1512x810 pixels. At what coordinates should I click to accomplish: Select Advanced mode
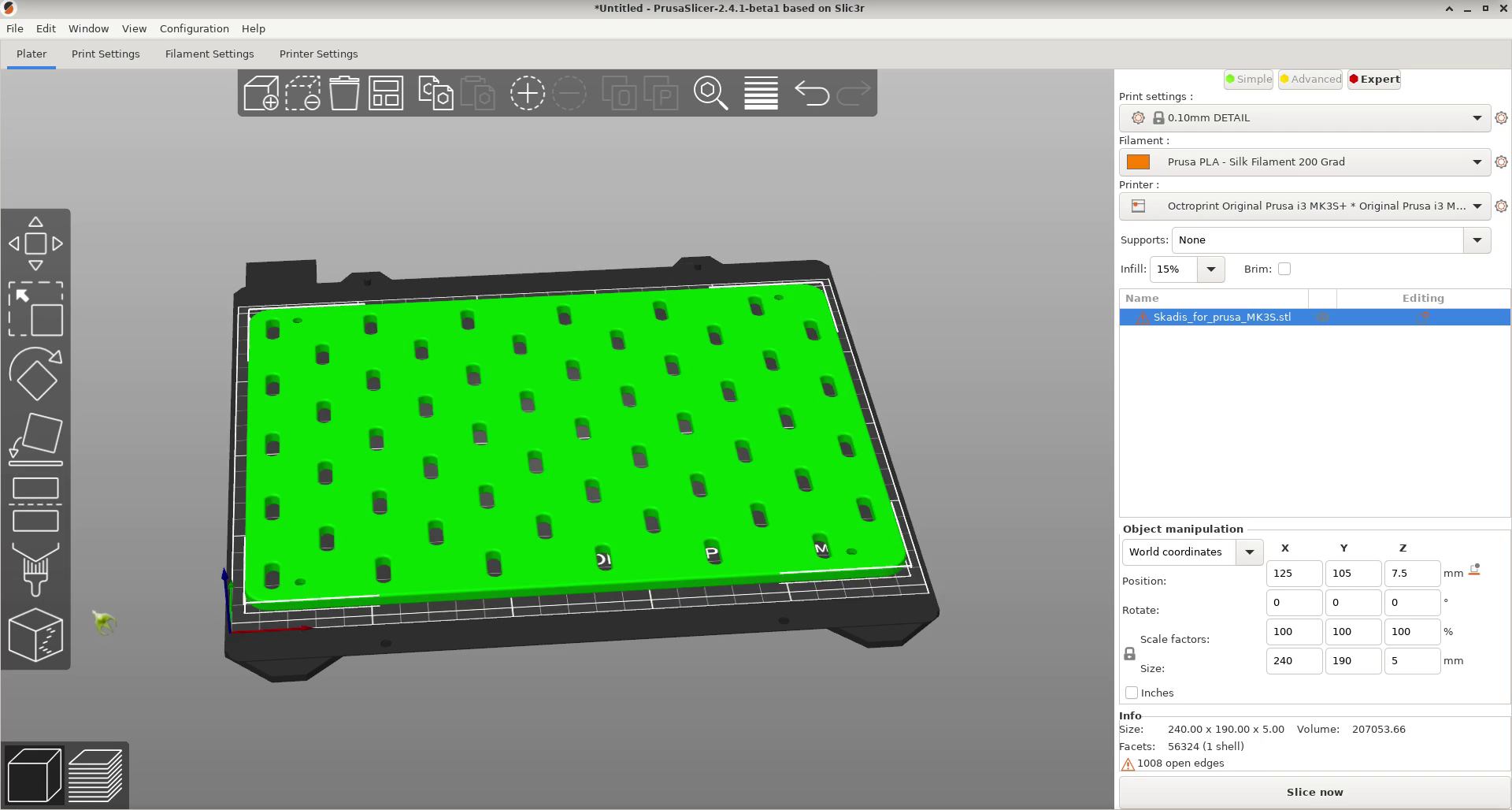pos(1310,79)
